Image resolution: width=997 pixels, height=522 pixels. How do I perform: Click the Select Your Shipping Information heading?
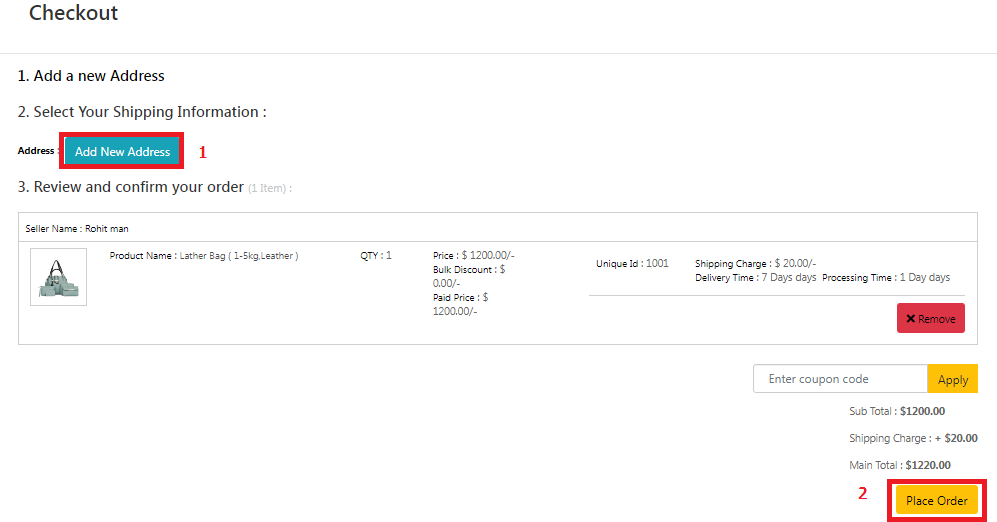(x=142, y=112)
